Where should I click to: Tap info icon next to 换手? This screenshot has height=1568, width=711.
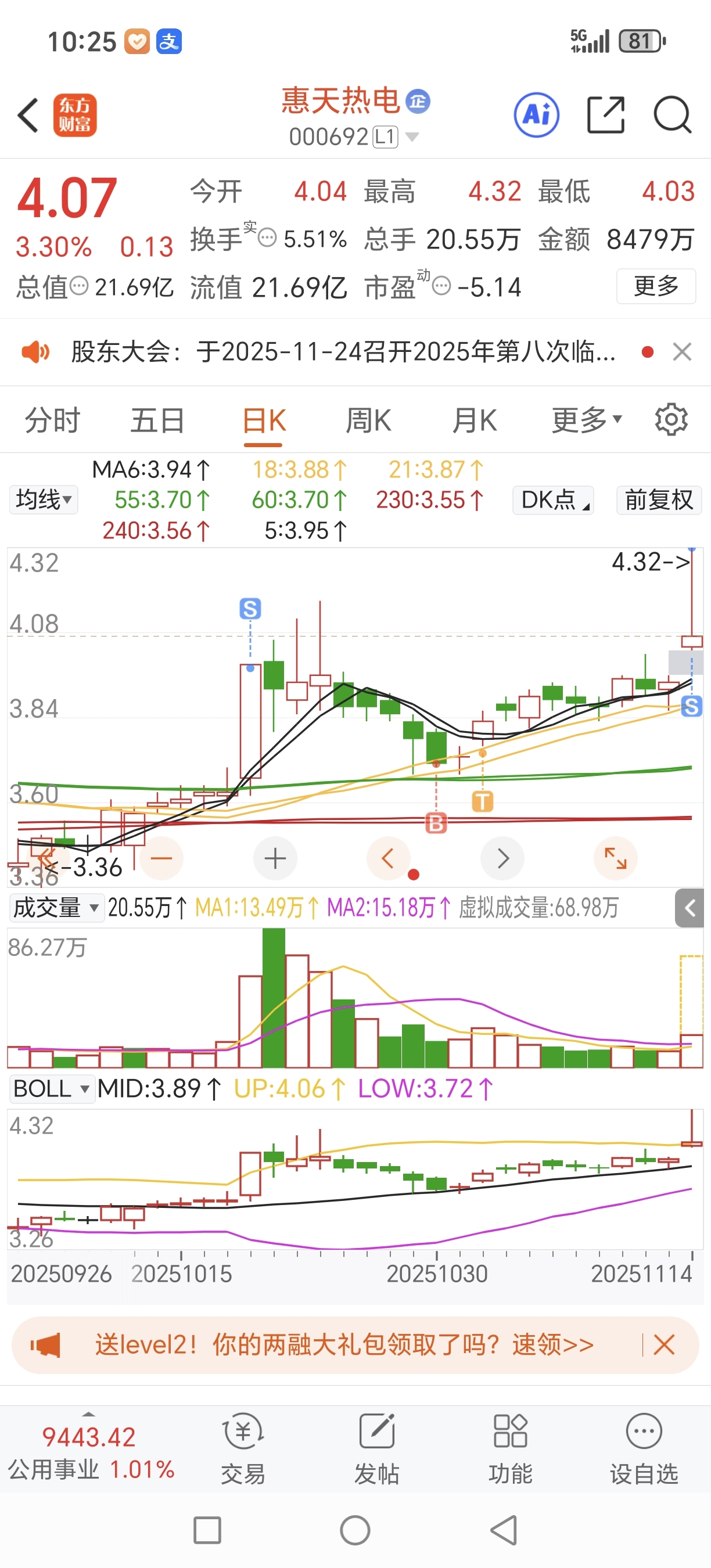pyautogui.click(x=267, y=238)
